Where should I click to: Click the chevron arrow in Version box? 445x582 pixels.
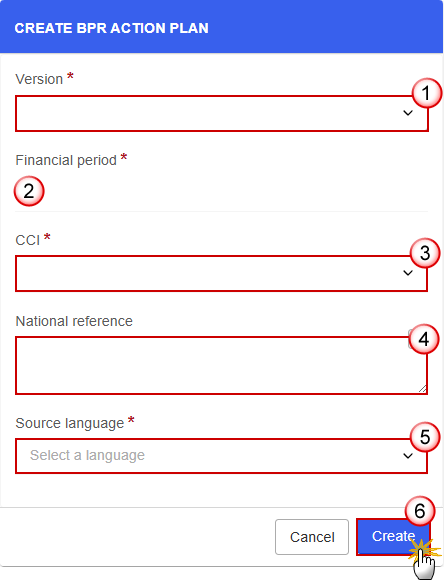(408, 113)
